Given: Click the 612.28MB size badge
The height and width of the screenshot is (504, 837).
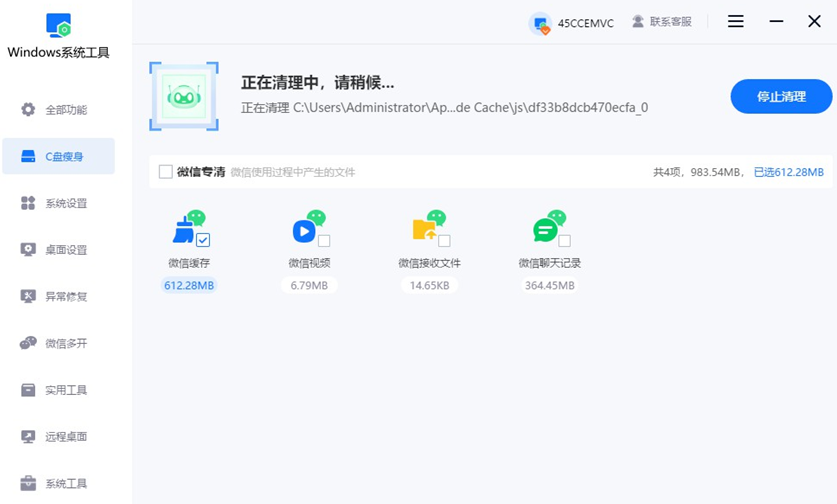Looking at the screenshot, I should click(189, 286).
